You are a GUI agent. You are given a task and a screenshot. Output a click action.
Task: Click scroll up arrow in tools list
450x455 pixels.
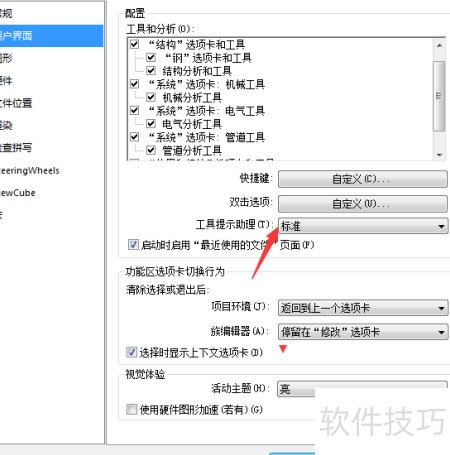pos(439,46)
